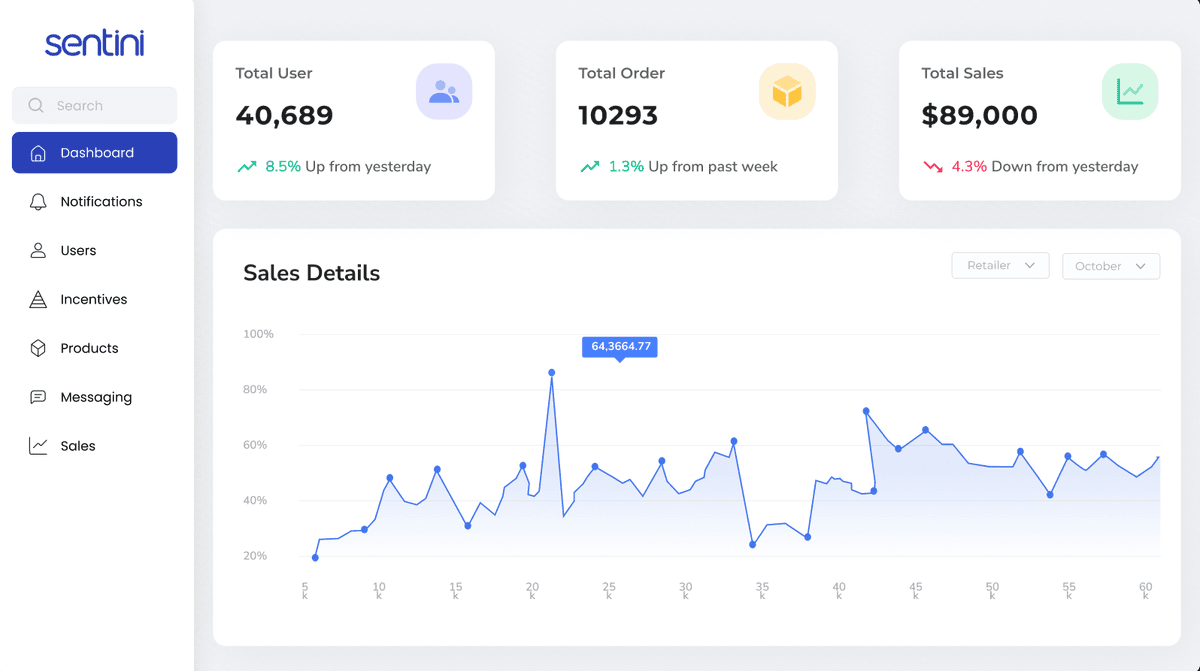Image resolution: width=1200 pixels, height=671 pixels.
Task: Click the Total Sales green chart icon
Action: tap(1130, 92)
